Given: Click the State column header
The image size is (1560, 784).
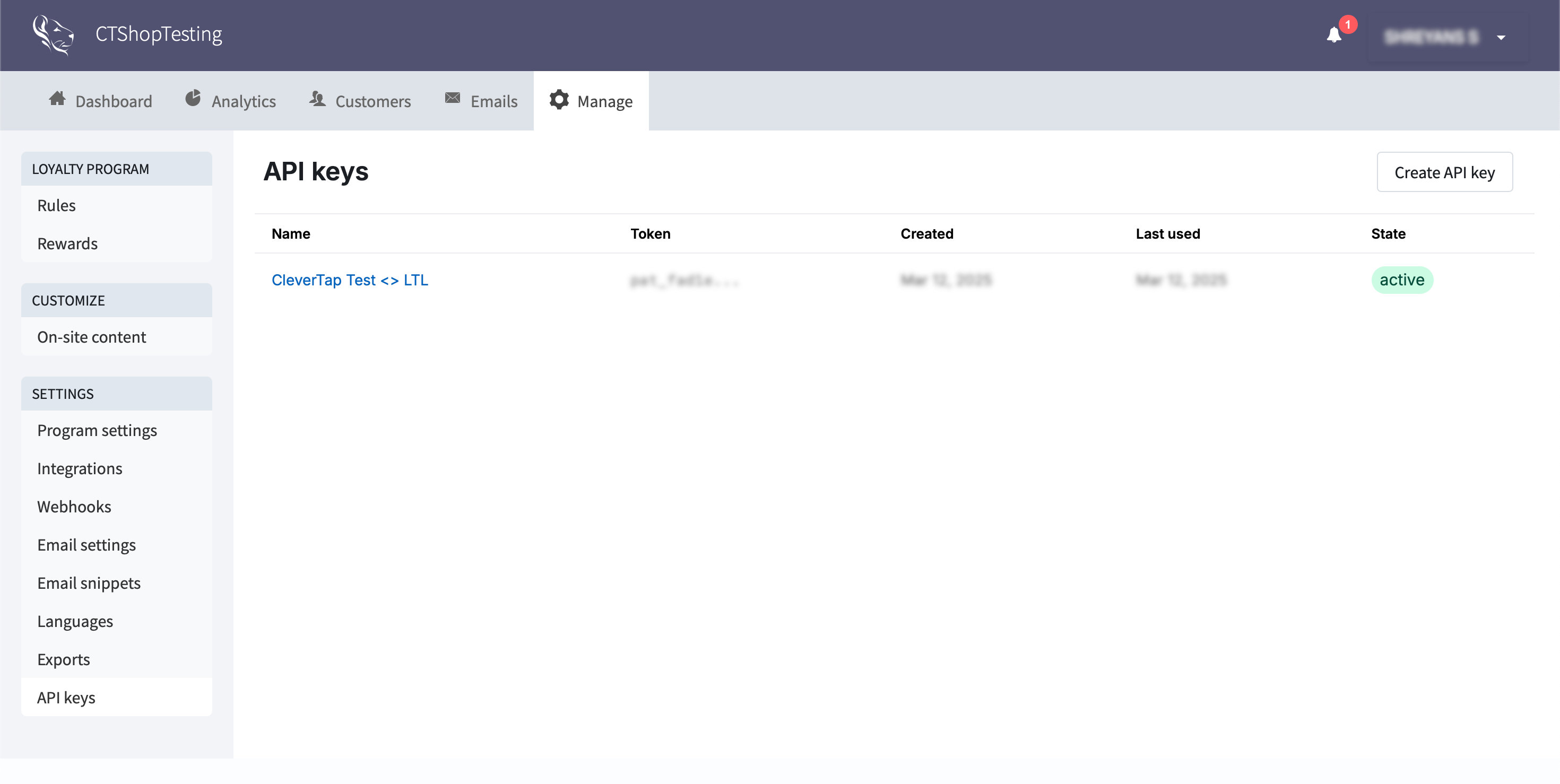Looking at the screenshot, I should [1388, 234].
